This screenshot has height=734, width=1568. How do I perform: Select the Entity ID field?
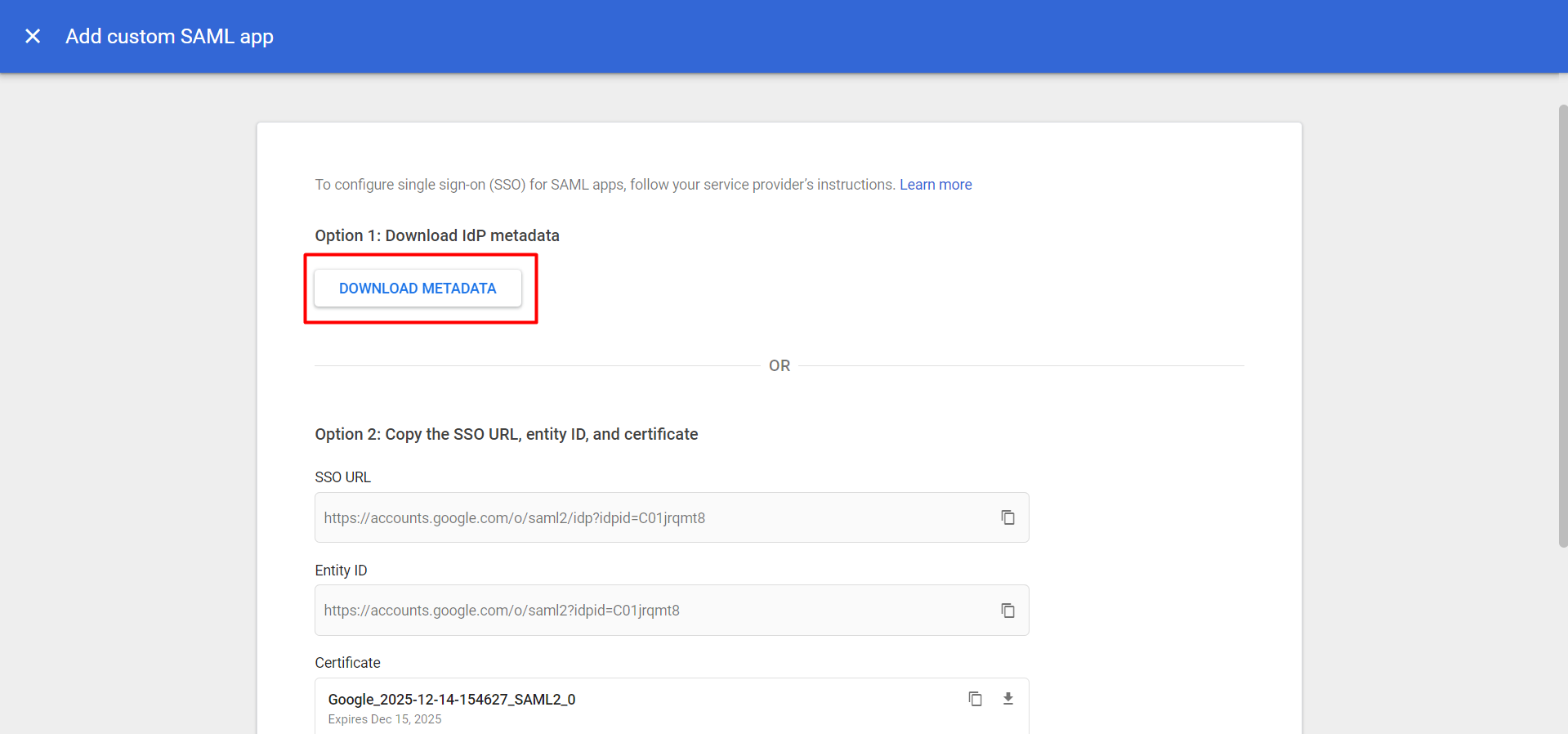click(672, 611)
